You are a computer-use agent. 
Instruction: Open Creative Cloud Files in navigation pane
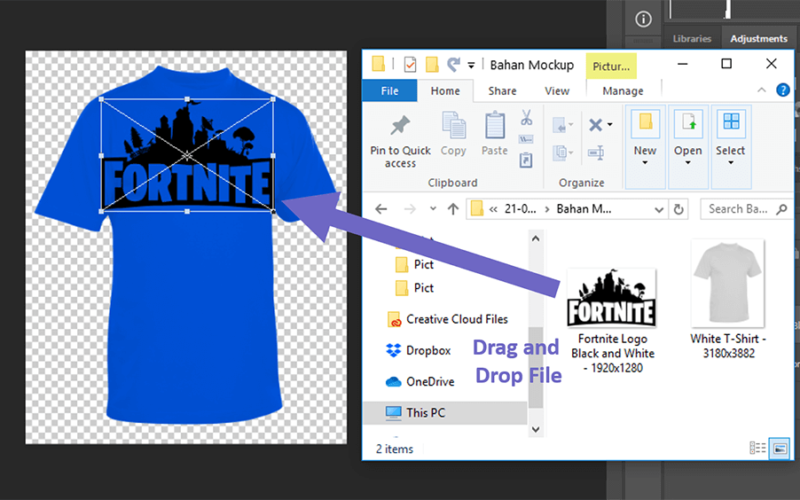[447, 319]
